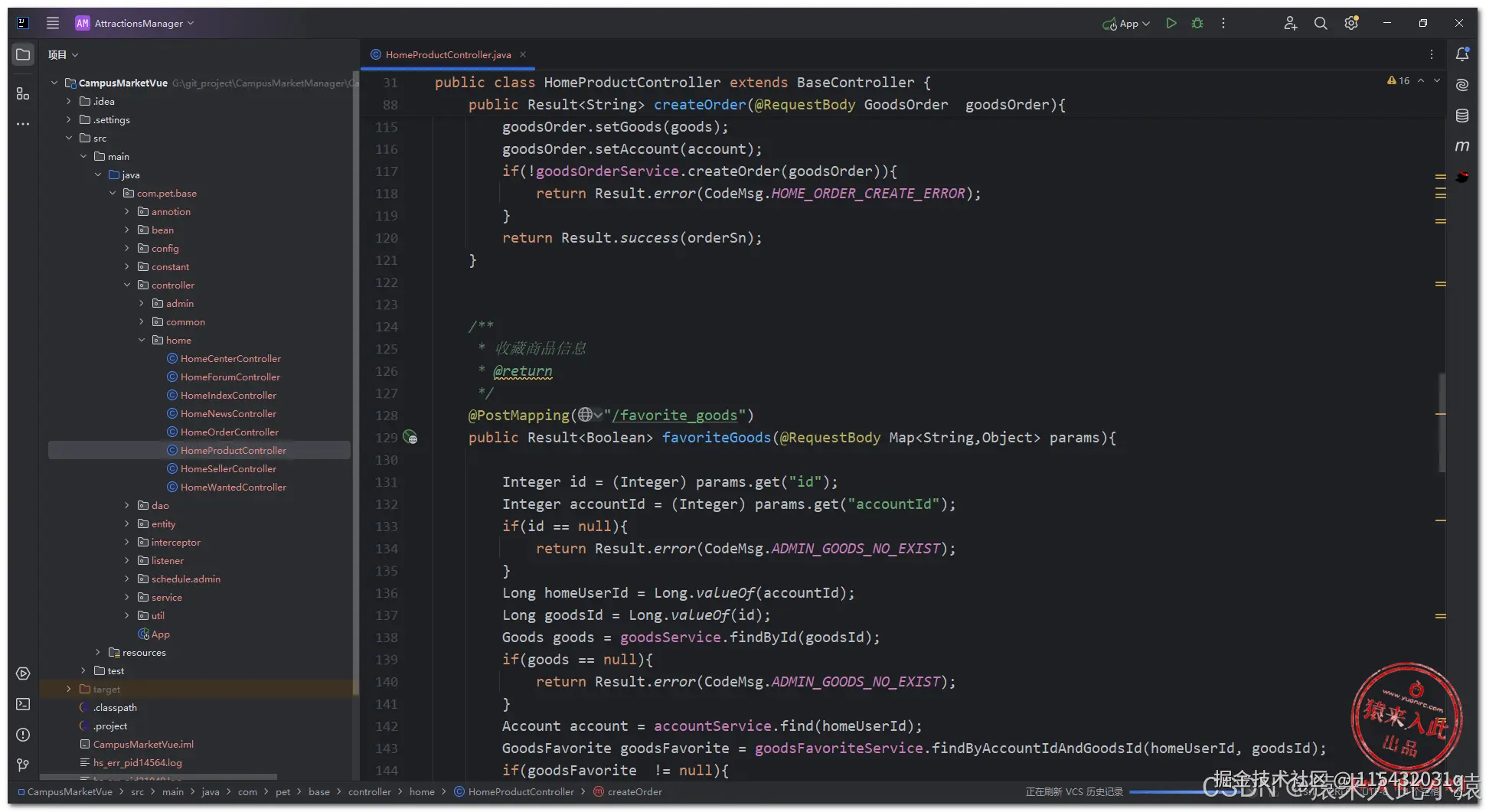This screenshot has width=1486, height=812.
Task: Toggle the Project tool window
Action: tap(23, 54)
